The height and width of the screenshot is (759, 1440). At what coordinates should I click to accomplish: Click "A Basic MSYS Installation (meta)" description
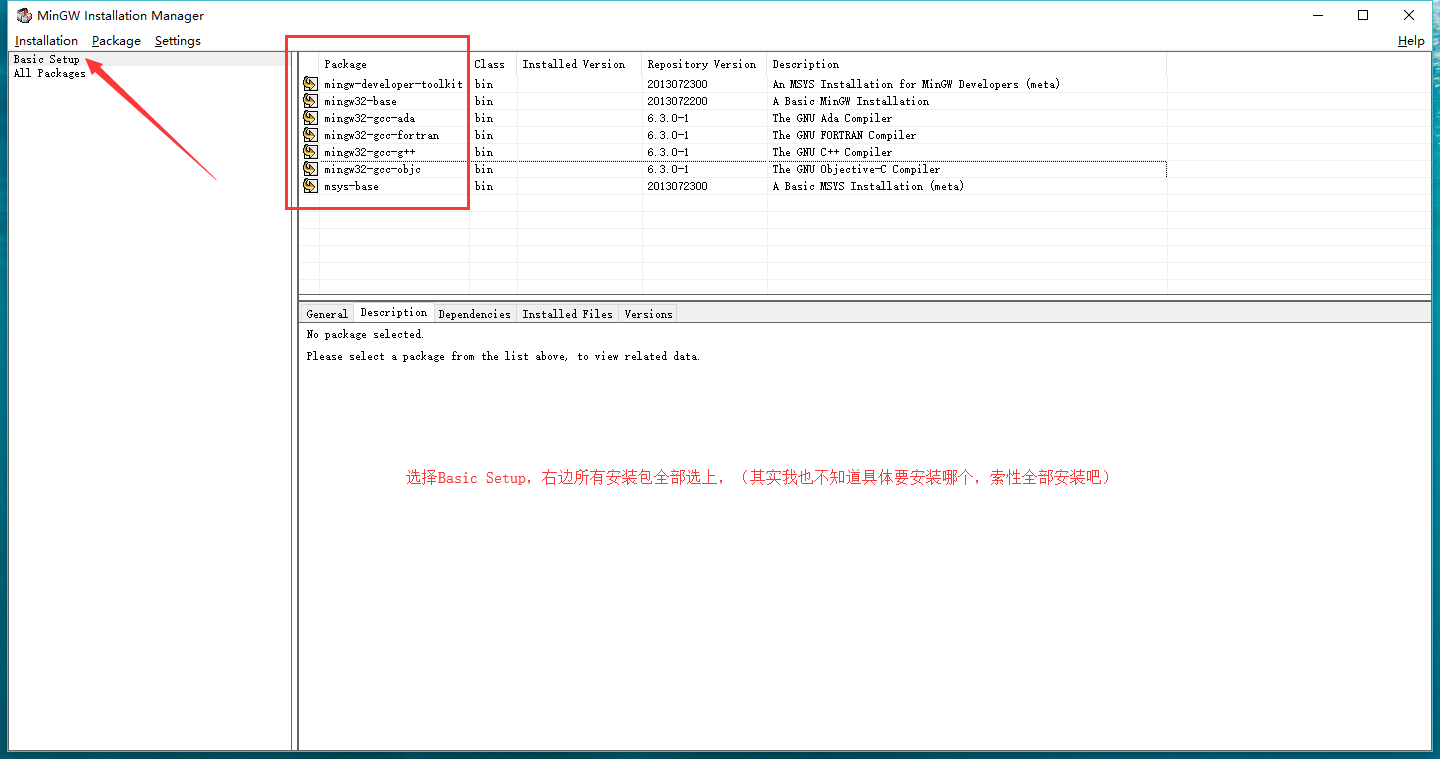(868, 186)
